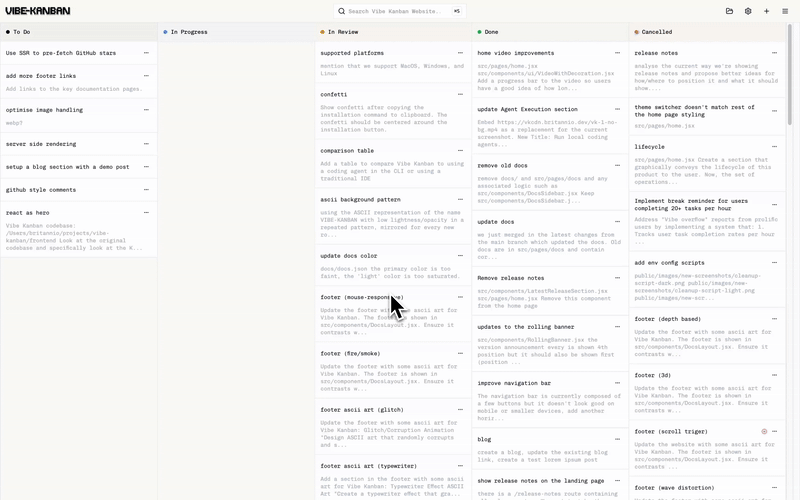The image size is (800, 500).
Task: Open options menu for 'update docs color'
Action: click(x=460, y=256)
